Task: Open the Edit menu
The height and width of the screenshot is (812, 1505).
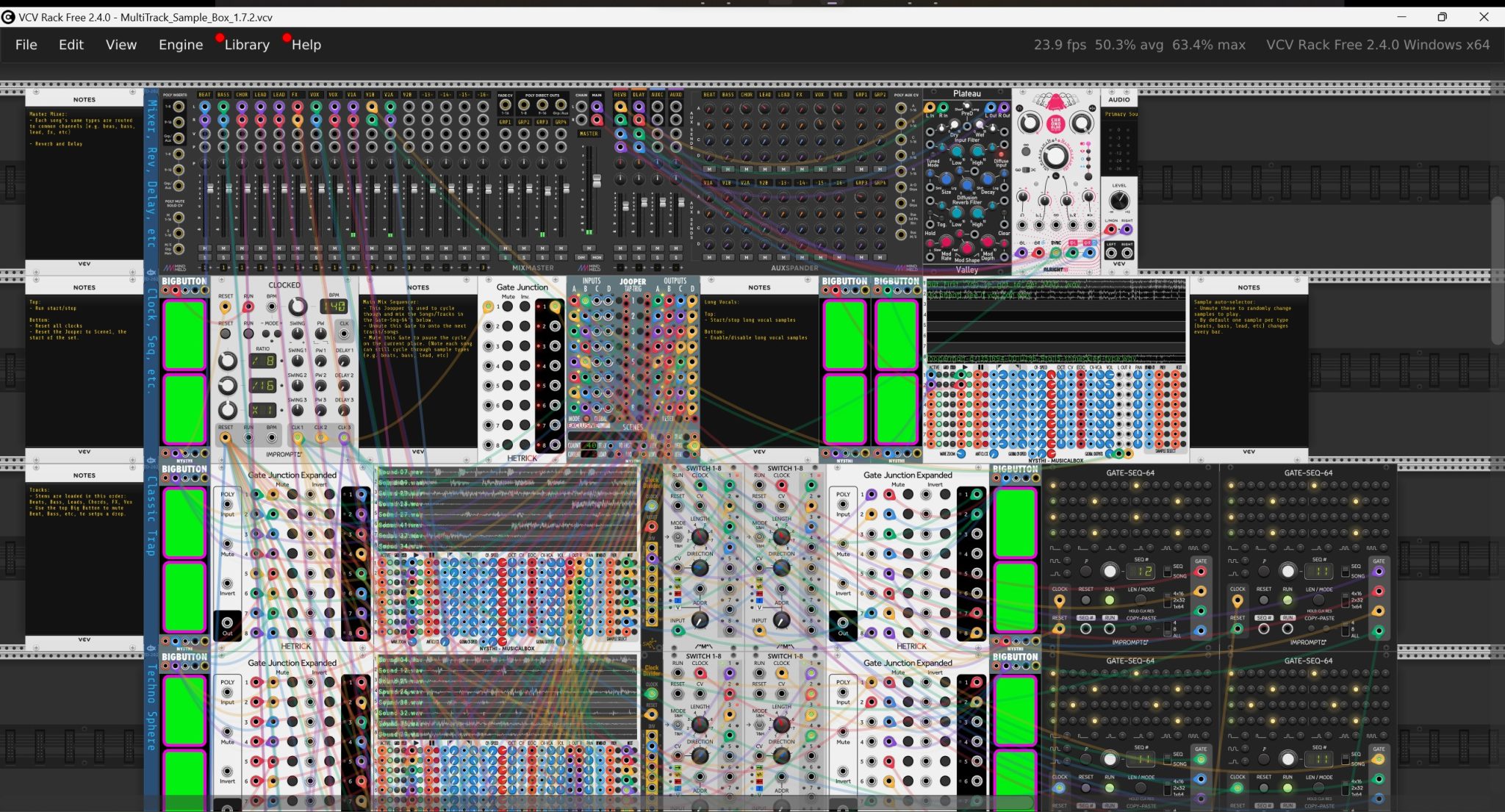Action: (71, 45)
